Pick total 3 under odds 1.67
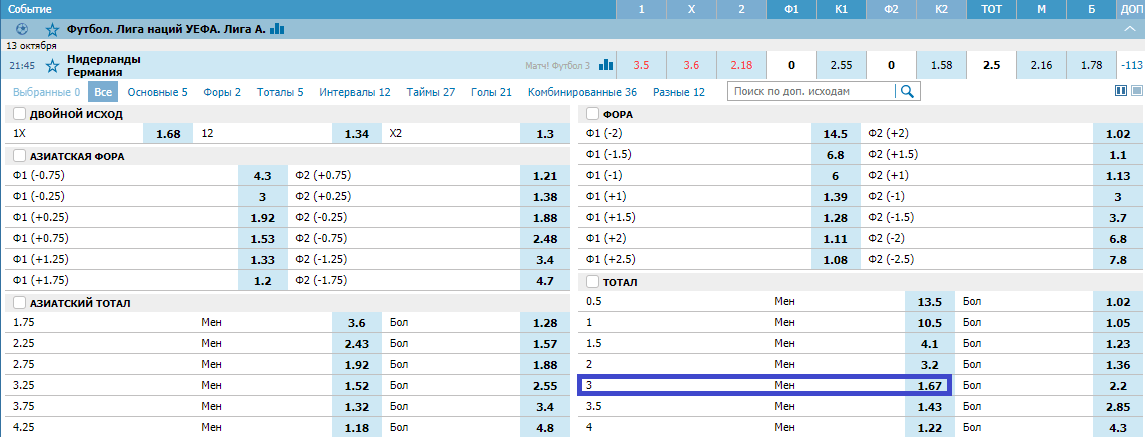Image resolution: width=1145 pixels, height=437 pixels. [x=930, y=384]
